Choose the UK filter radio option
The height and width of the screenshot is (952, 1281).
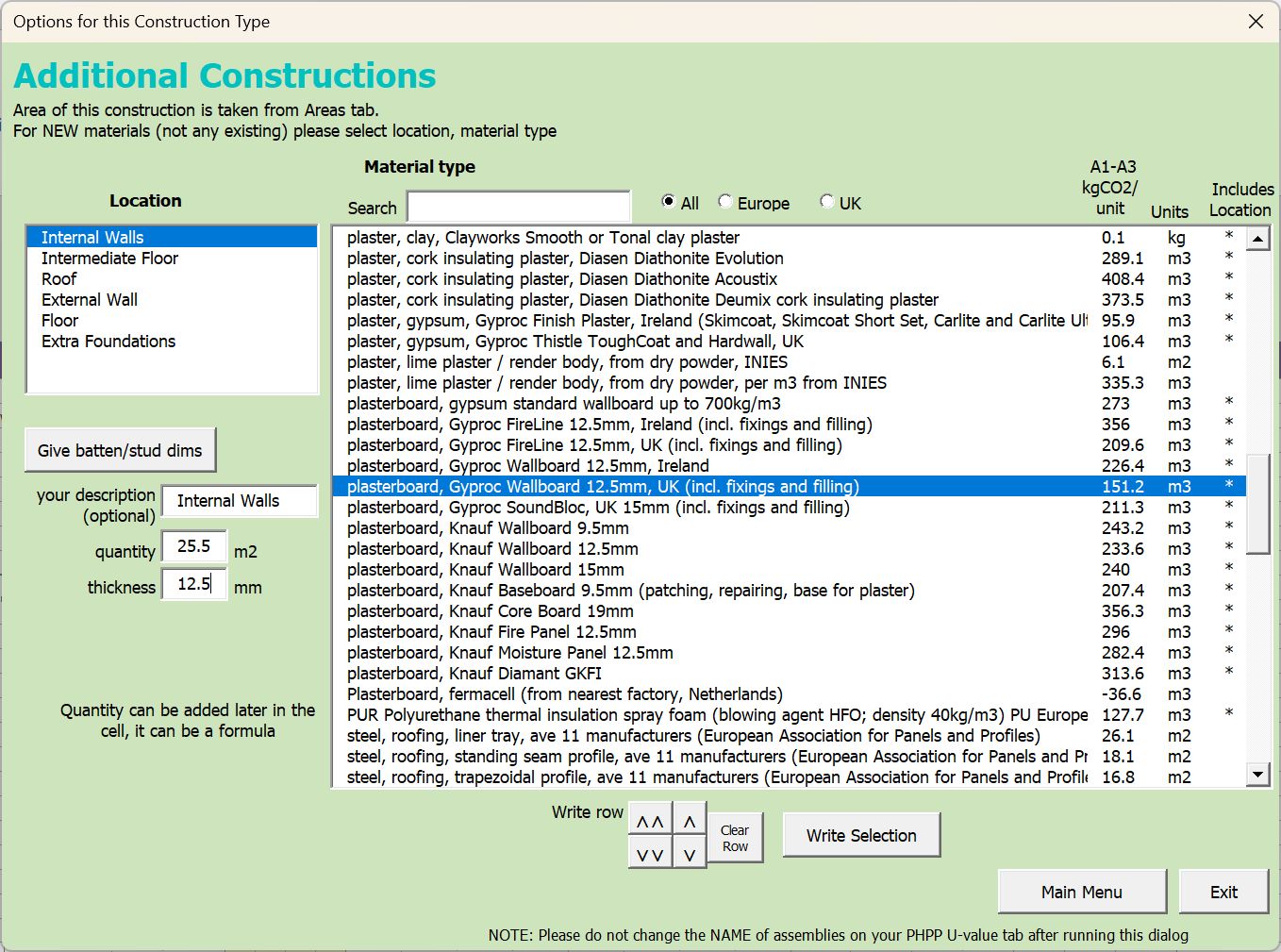click(827, 202)
